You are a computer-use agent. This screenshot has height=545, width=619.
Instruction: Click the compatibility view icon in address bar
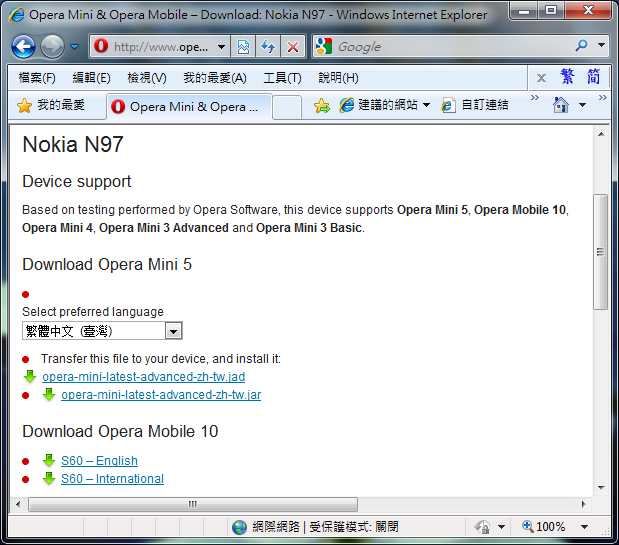[244, 47]
